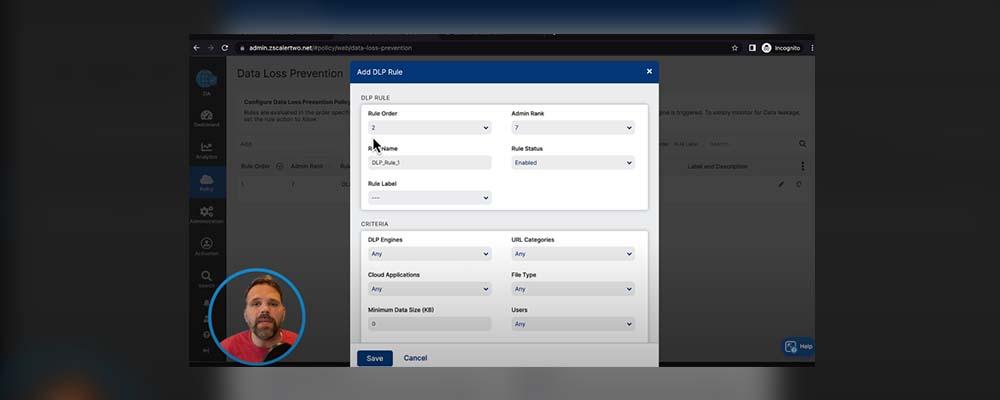Go back using the browser back arrow
1000x400 pixels.
coord(196,48)
